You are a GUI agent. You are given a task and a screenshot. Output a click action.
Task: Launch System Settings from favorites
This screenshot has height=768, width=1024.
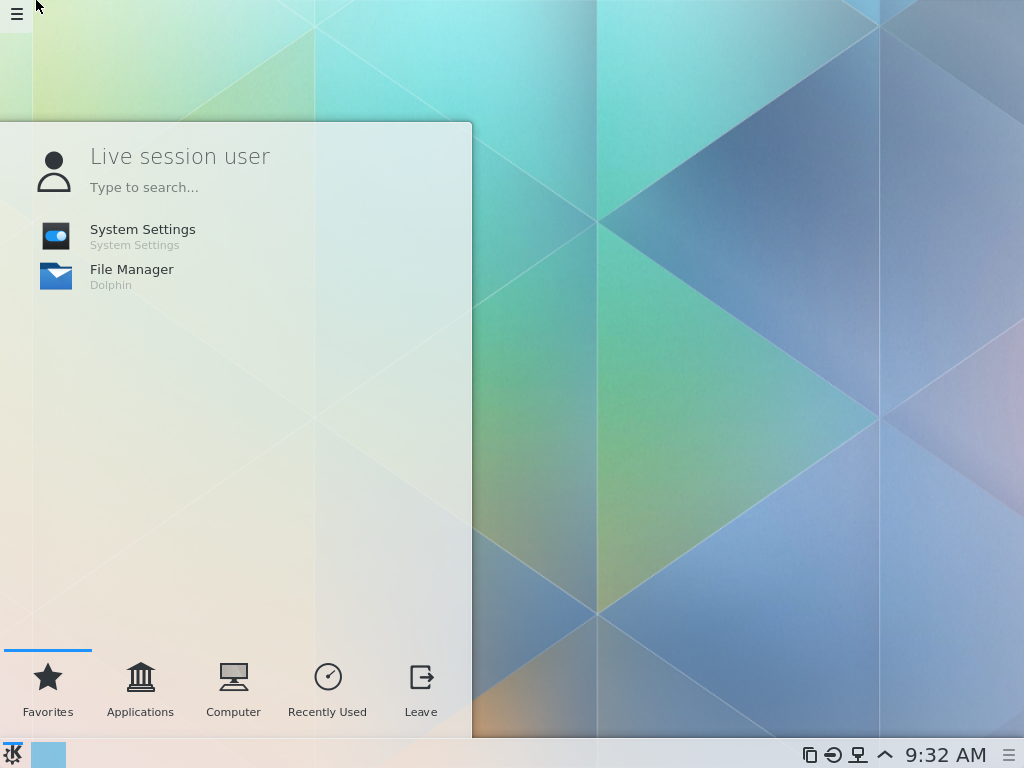pyautogui.click(x=56, y=236)
